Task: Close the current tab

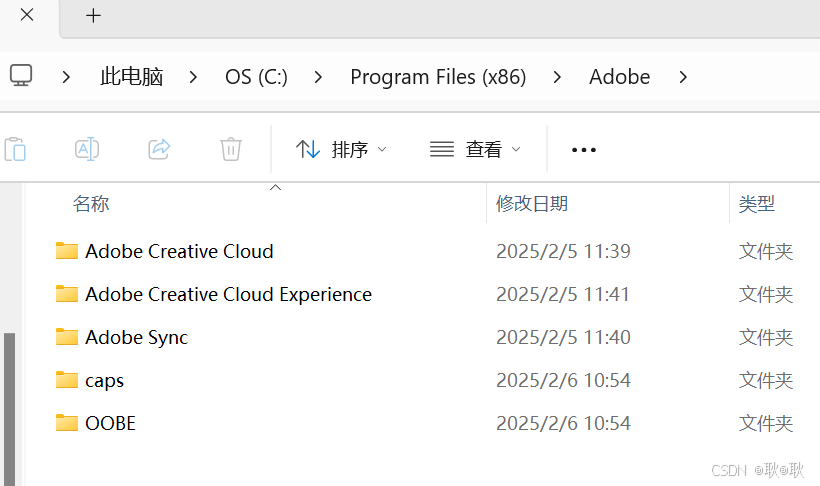Action: 27,15
